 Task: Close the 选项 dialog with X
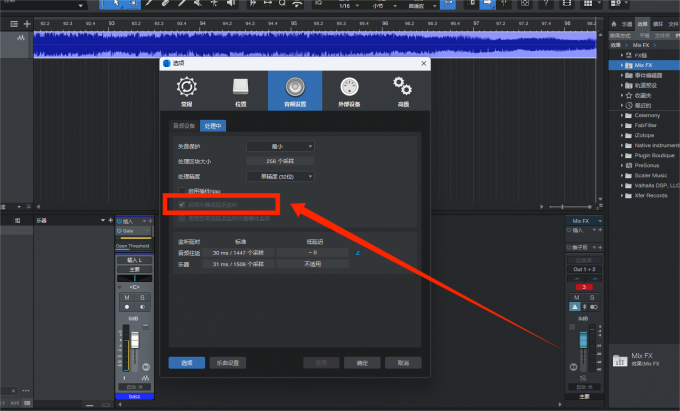point(424,63)
